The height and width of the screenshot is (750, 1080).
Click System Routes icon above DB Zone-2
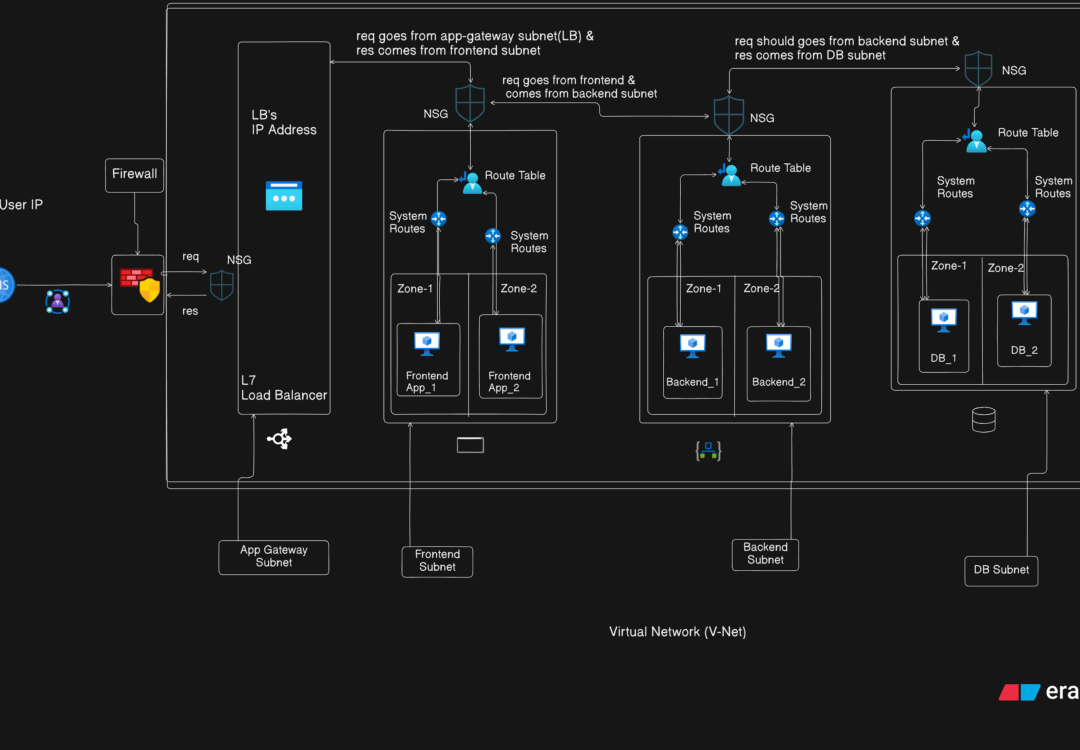(1027, 209)
